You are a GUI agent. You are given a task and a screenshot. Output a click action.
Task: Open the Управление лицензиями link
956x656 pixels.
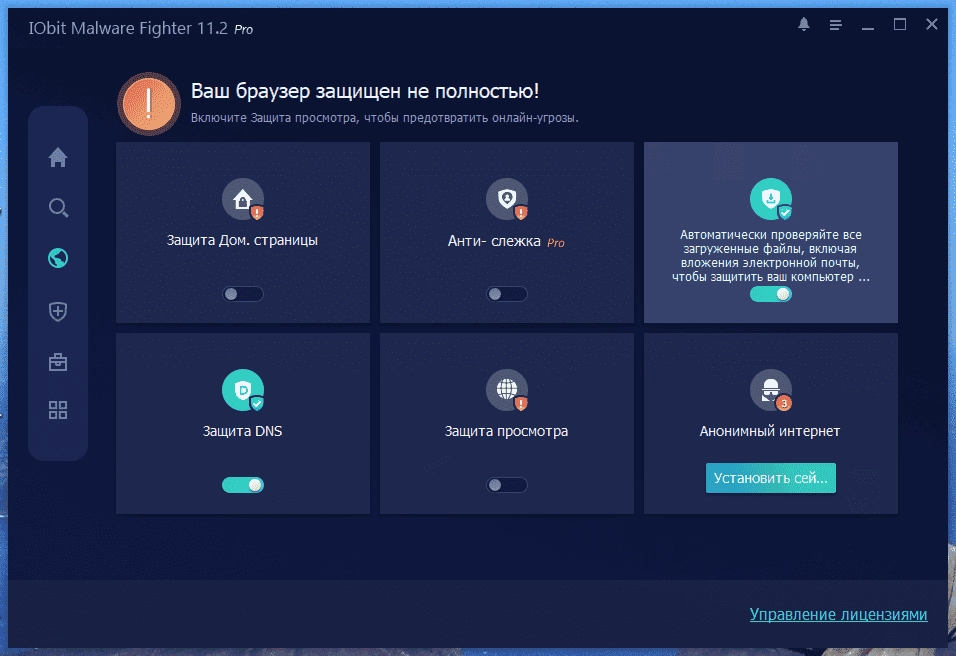(838, 614)
